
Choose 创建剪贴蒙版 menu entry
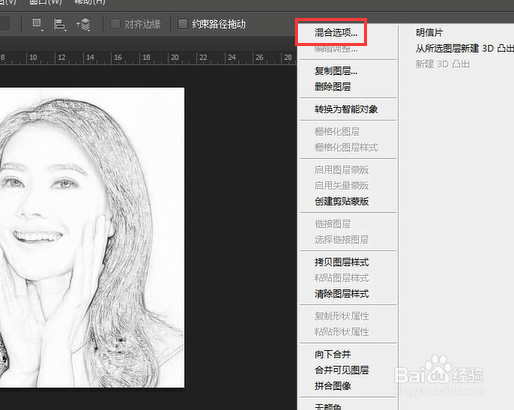coord(341,201)
